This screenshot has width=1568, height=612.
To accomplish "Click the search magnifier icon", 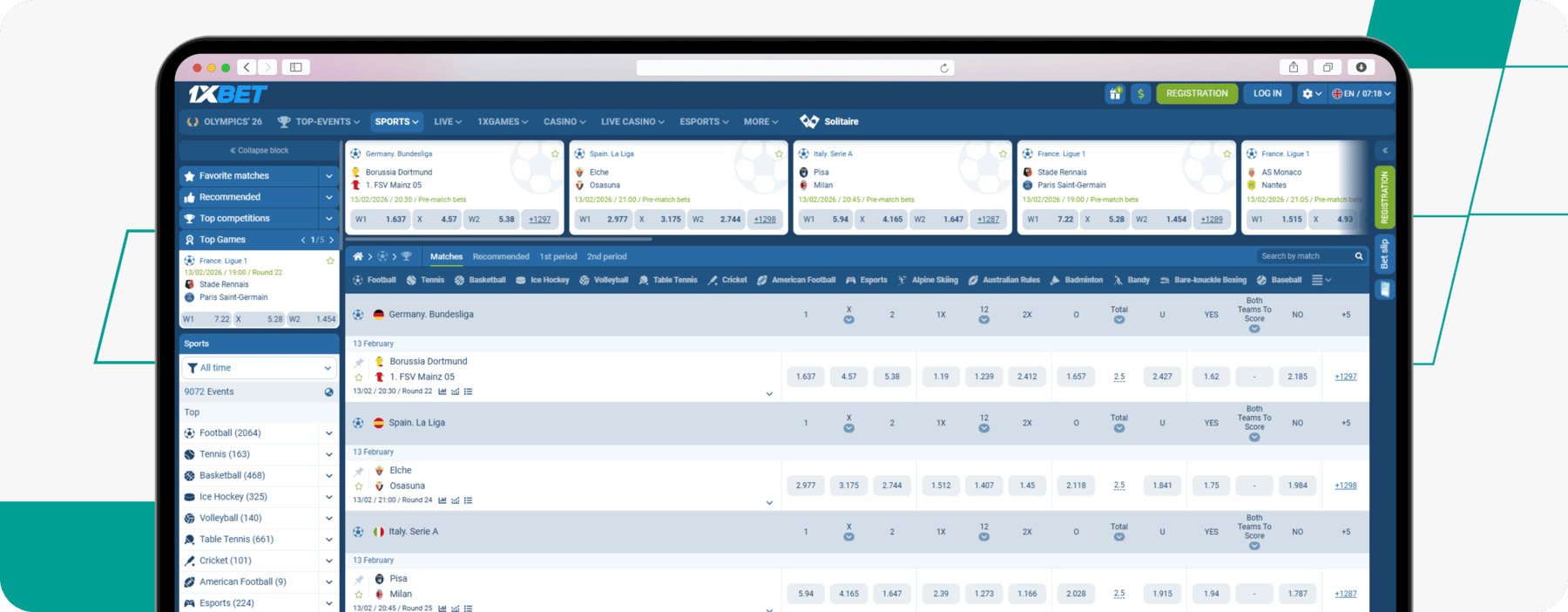I will point(1358,256).
